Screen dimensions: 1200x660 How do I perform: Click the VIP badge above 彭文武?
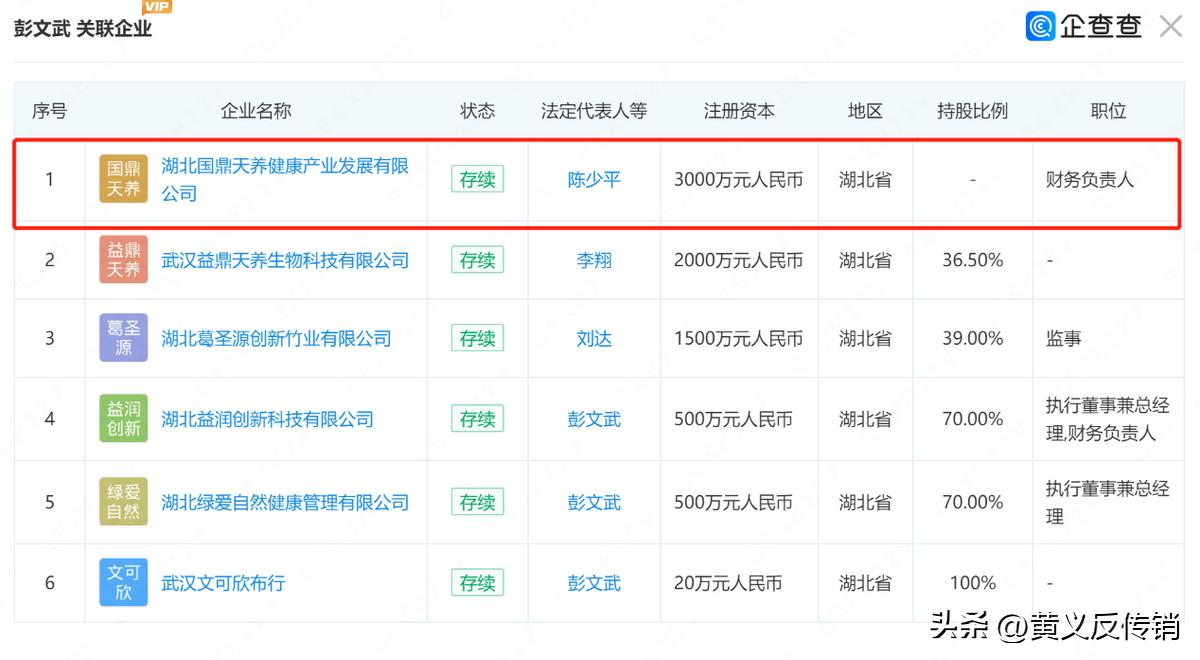point(155,7)
